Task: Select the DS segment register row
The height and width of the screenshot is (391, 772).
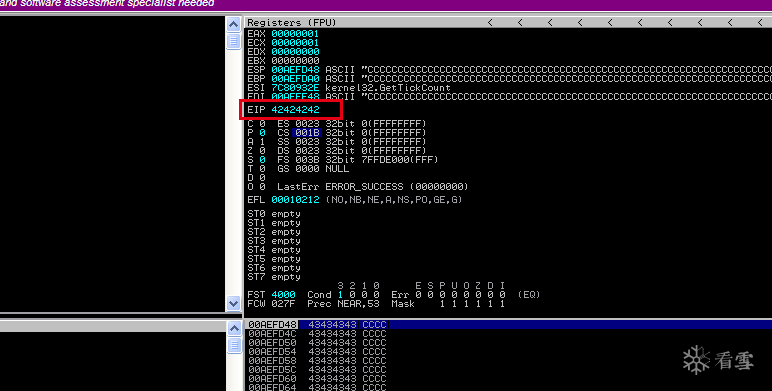Action: [352, 151]
